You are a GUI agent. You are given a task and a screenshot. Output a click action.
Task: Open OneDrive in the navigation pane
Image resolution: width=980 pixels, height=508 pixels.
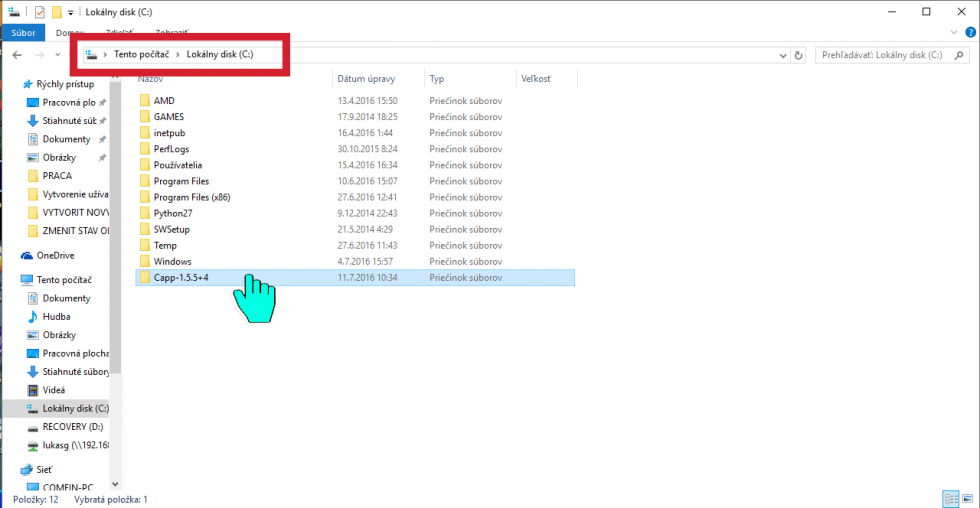(x=56, y=256)
